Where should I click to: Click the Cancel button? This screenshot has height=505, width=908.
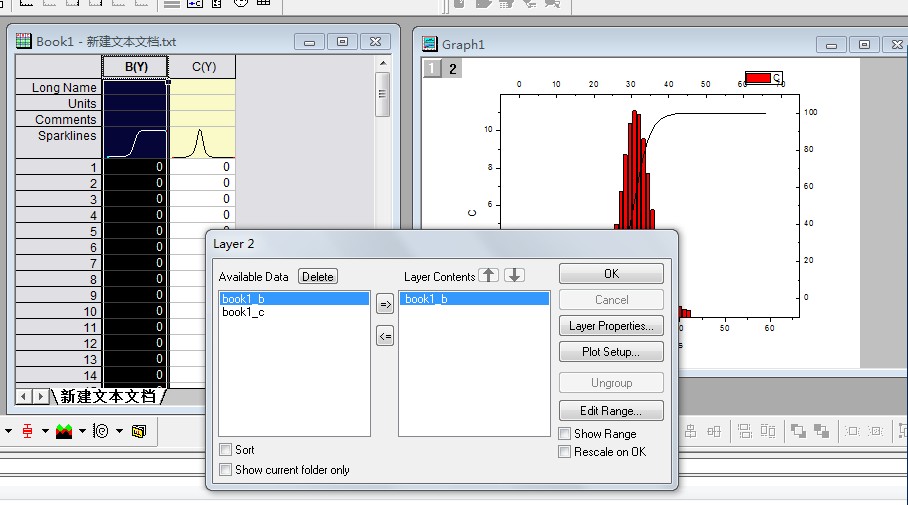pyautogui.click(x=612, y=299)
